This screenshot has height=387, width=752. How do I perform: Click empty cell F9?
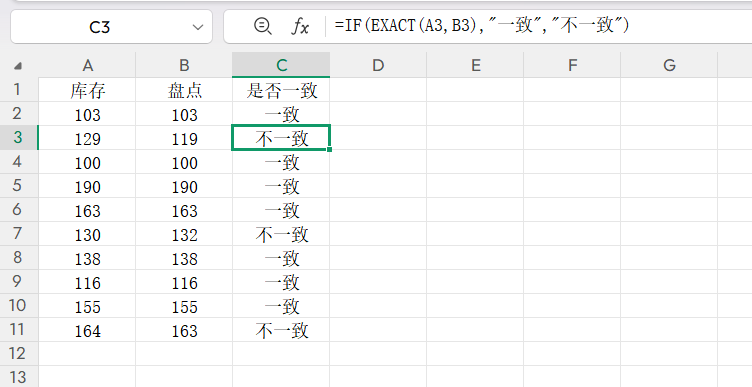[x=573, y=281]
